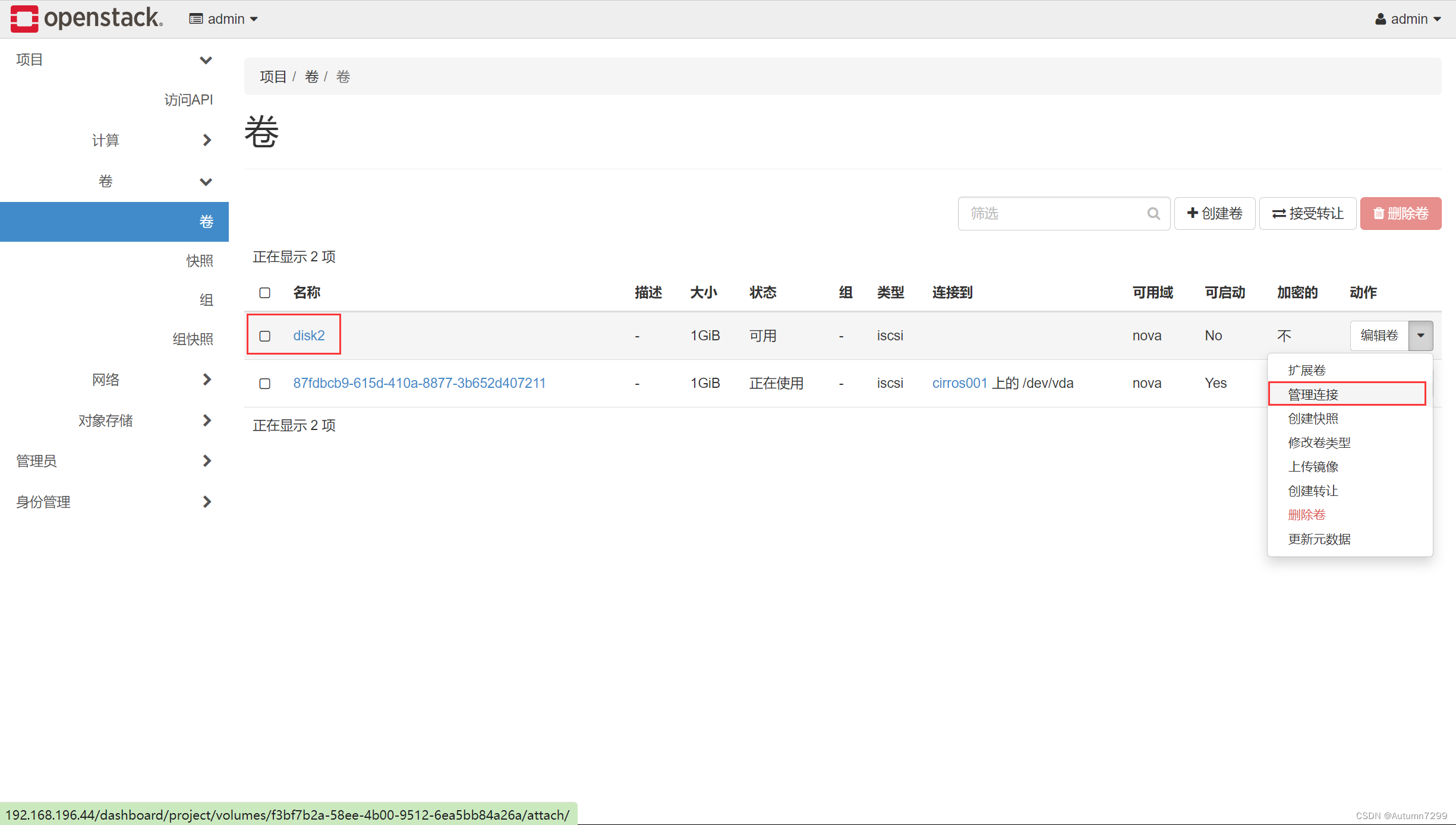Go to 组快照 in the sidebar
Viewport: 1456px width, 825px height.
pos(193,339)
